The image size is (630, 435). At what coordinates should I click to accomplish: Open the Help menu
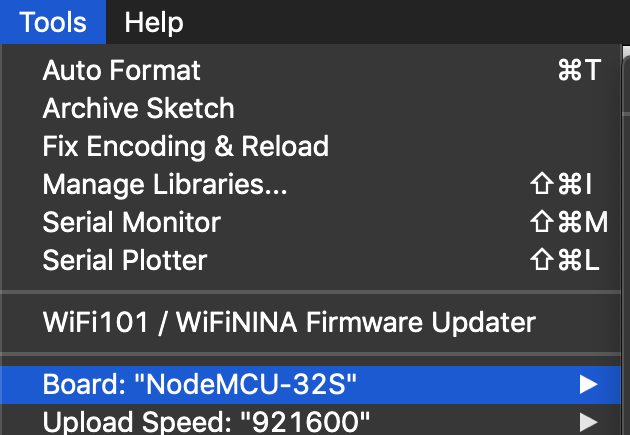(155, 22)
